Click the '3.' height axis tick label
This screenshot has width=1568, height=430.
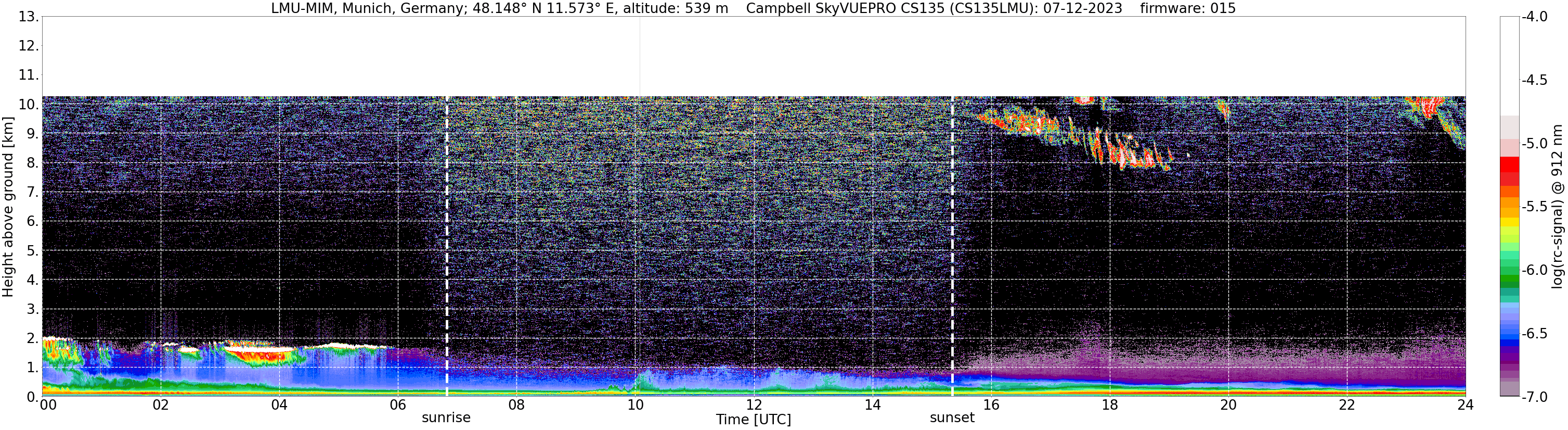32,309
